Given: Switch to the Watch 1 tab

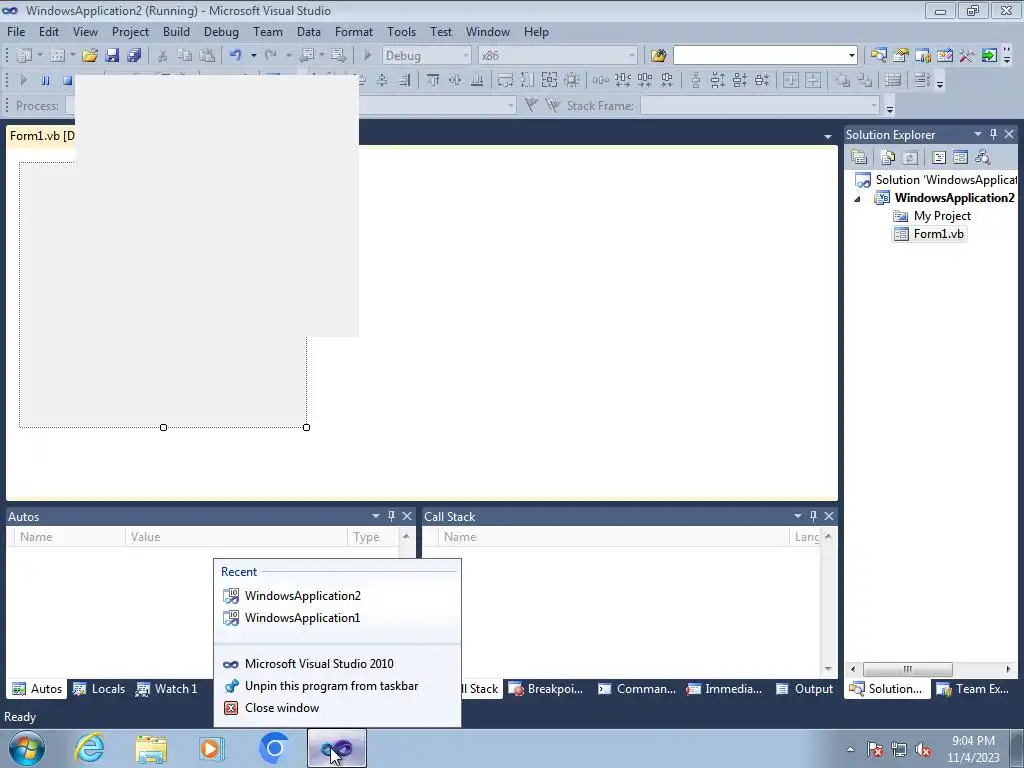Looking at the screenshot, I should tap(167, 688).
